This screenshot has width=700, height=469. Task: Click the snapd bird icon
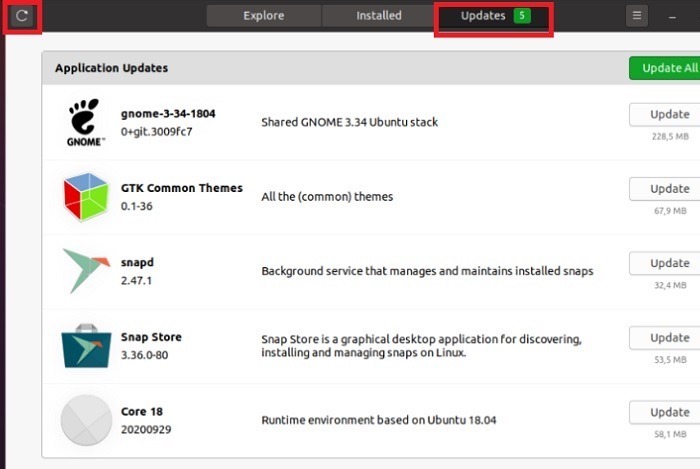86,271
